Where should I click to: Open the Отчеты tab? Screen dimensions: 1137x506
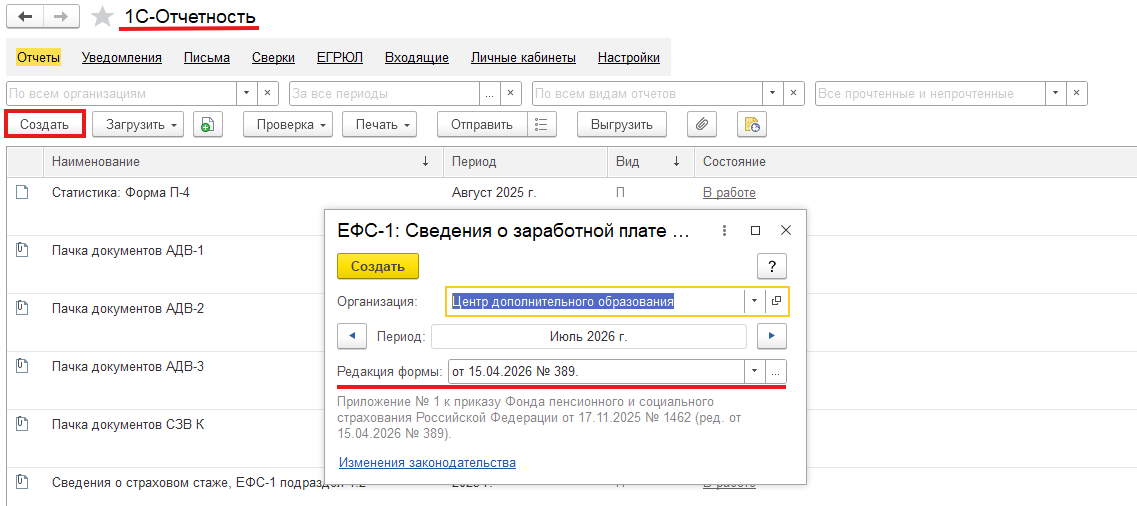[38, 58]
